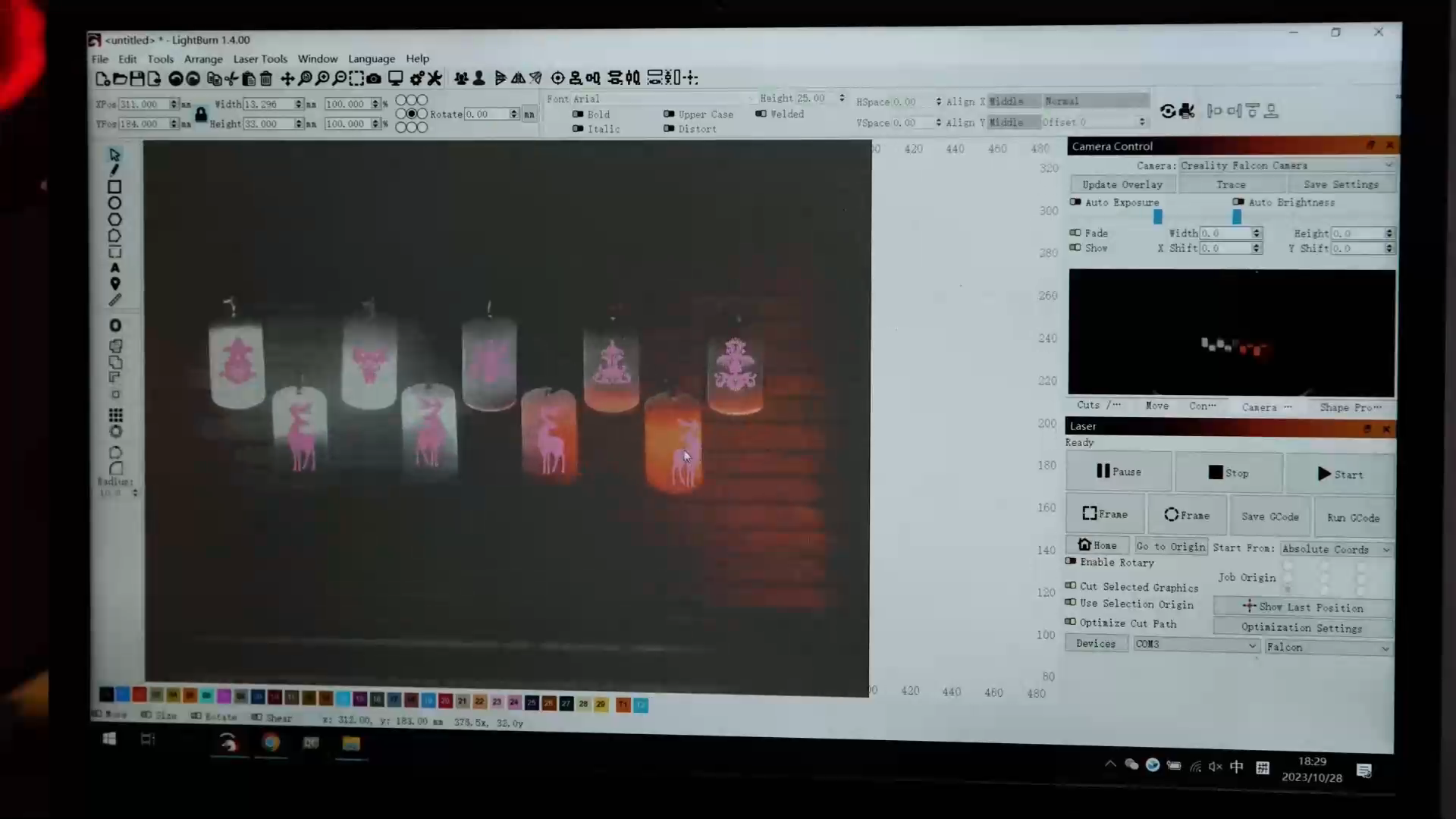Expand the COM3 port dropdown

(x=1196, y=645)
